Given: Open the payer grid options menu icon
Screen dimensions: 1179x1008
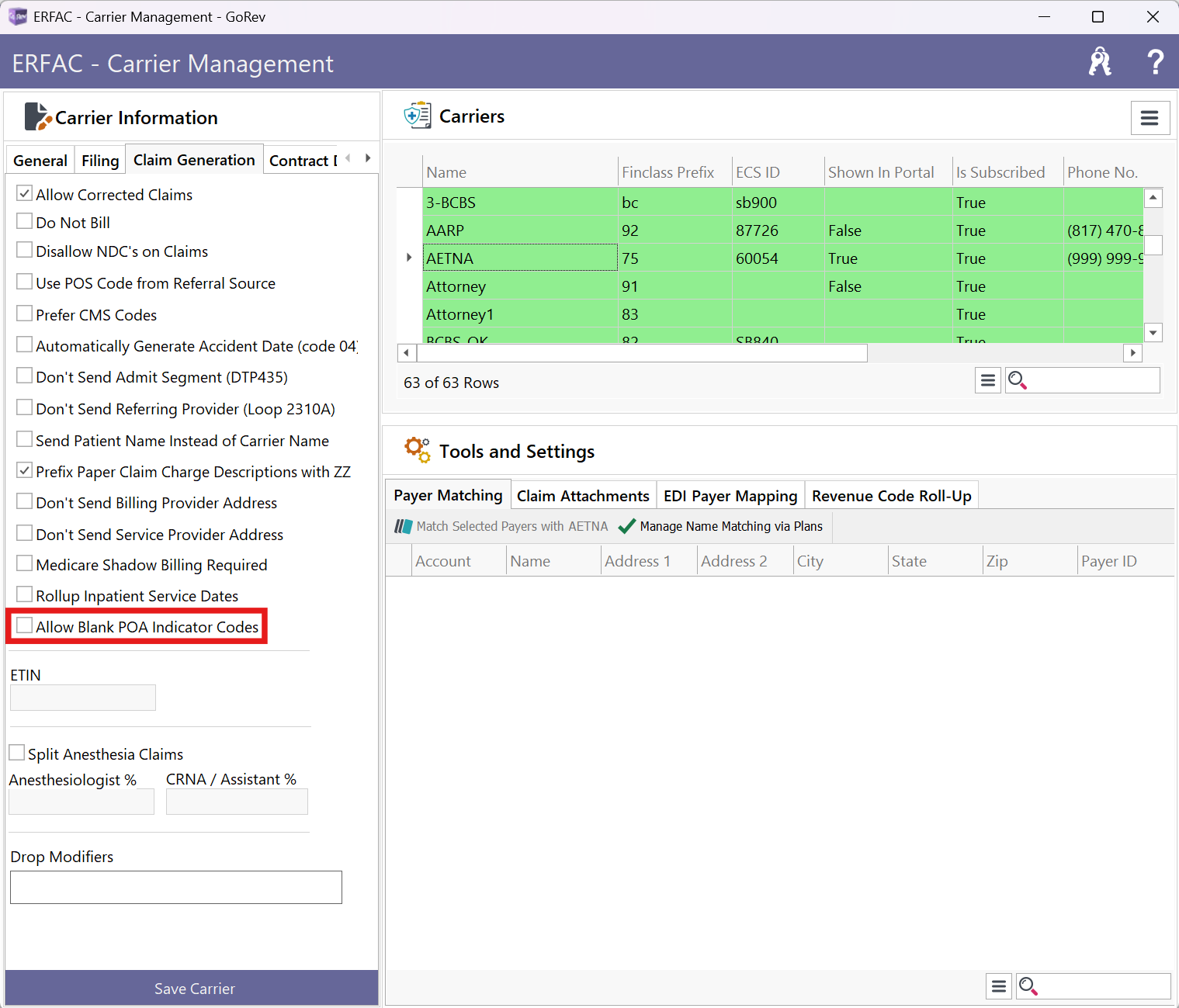Looking at the screenshot, I should (x=999, y=986).
